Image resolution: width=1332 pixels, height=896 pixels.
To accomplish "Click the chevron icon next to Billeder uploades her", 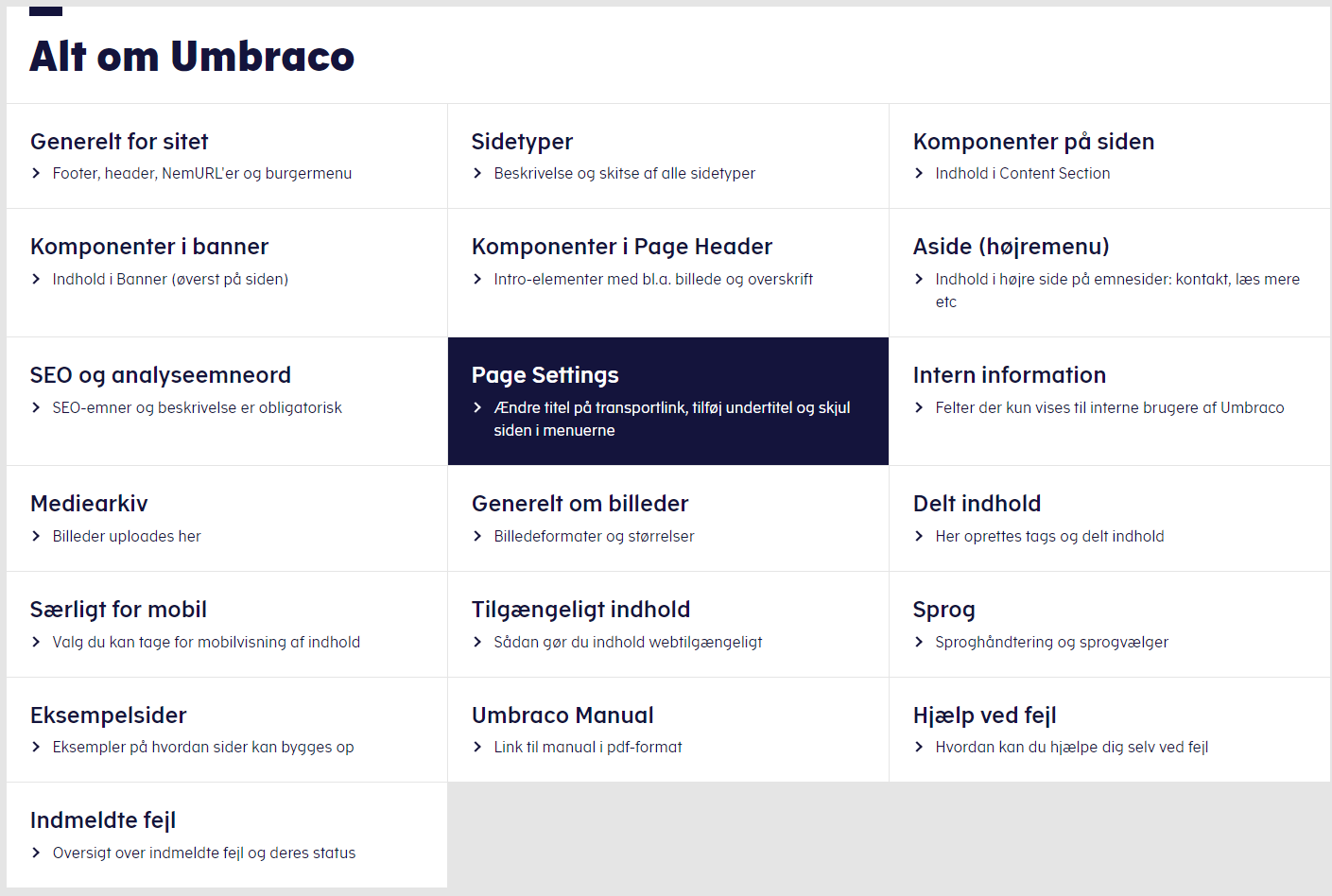I will (36, 536).
